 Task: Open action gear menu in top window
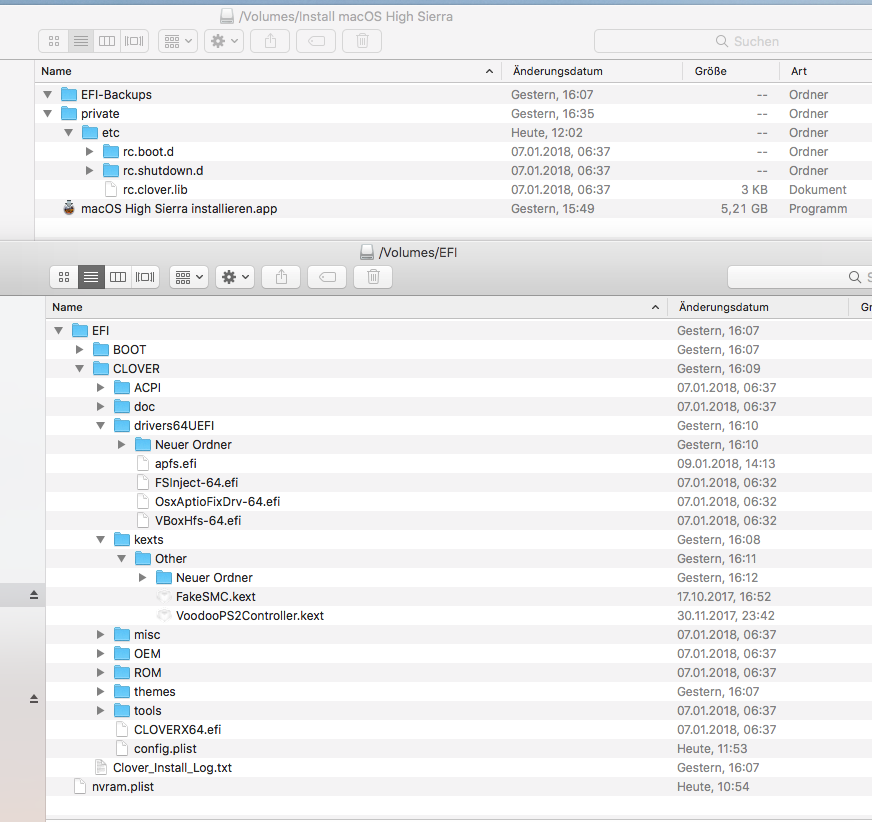coord(224,41)
